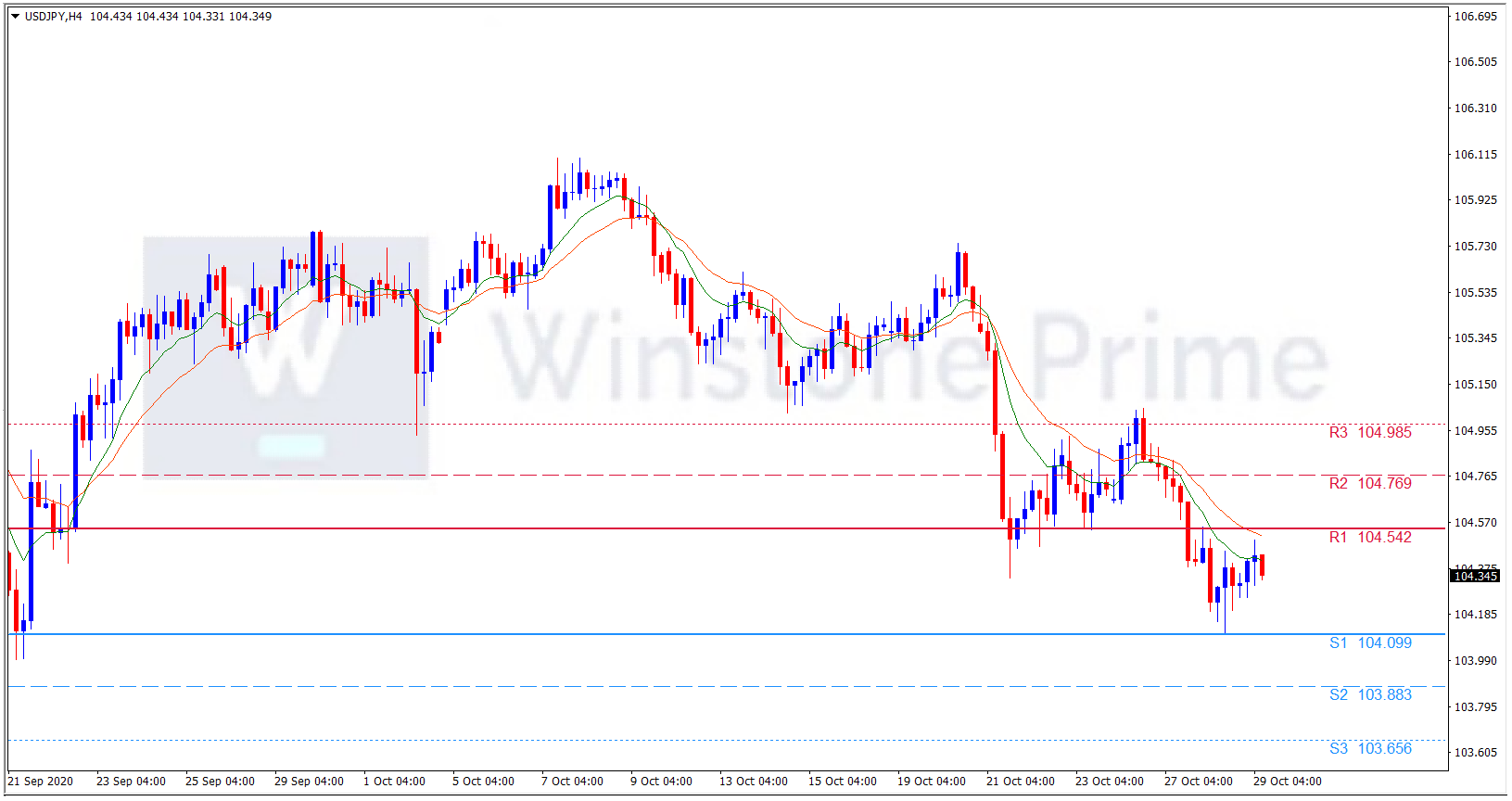Click the 106.695 price scale label
Image resolution: width=1512 pixels, height=801 pixels.
[x=1475, y=17]
